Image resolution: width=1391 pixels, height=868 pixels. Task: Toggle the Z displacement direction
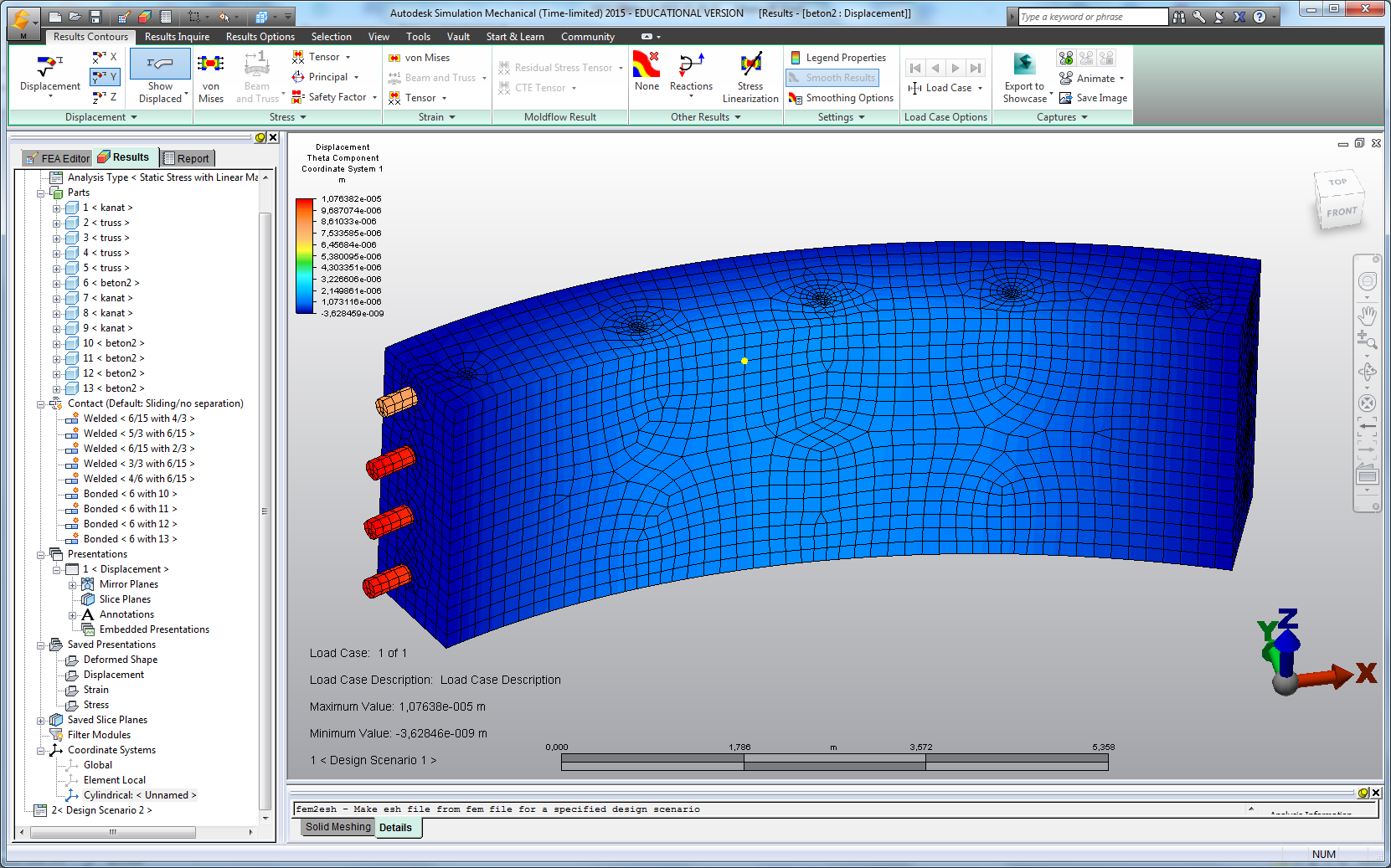106,97
